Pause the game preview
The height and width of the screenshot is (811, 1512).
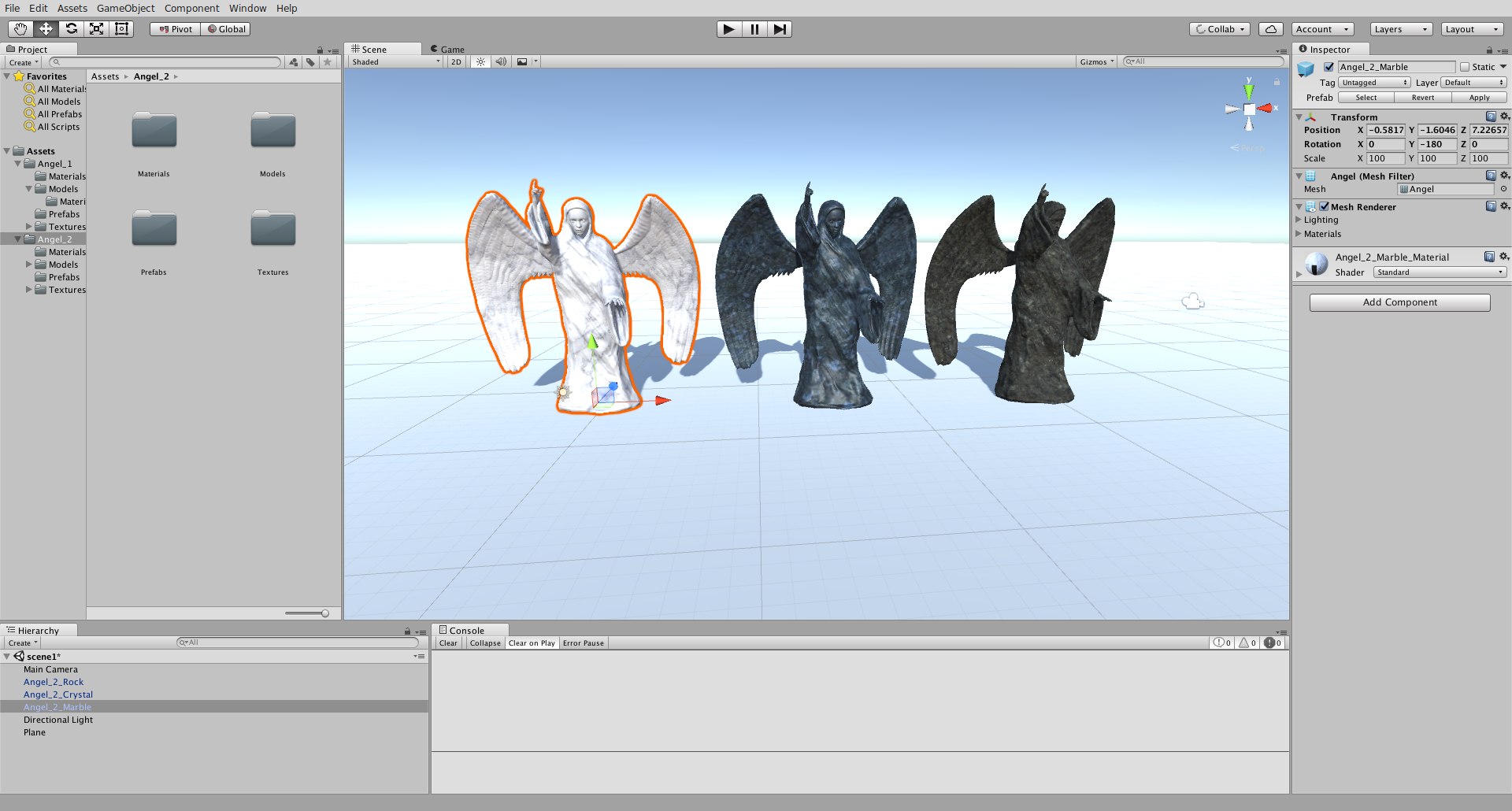754,29
